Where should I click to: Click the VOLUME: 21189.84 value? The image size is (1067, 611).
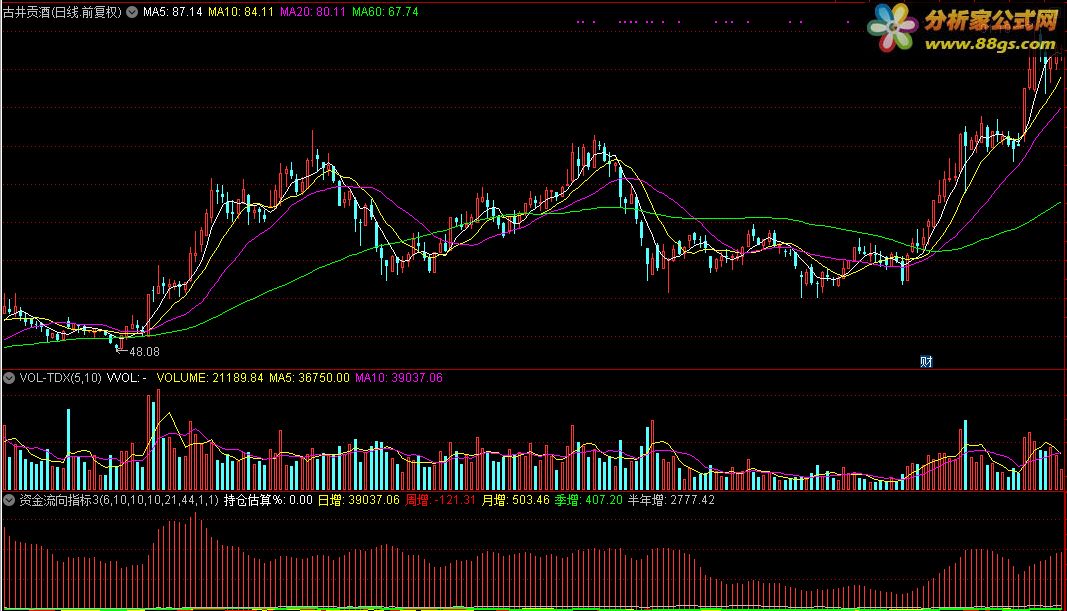(210, 378)
